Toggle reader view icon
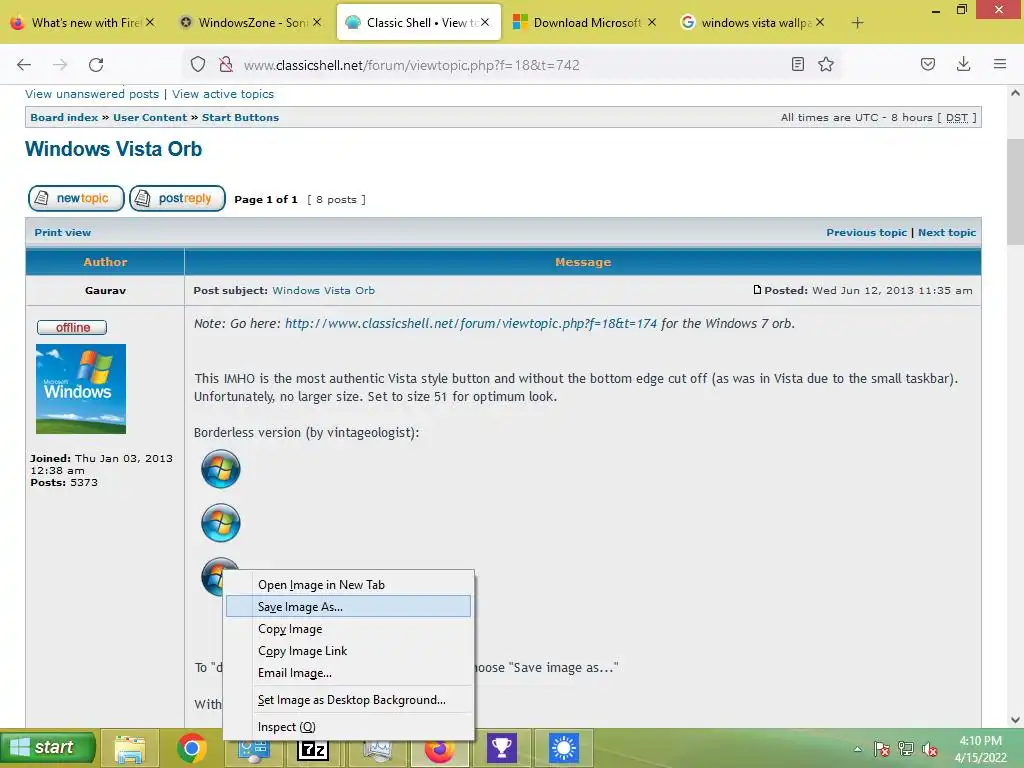 click(797, 64)
